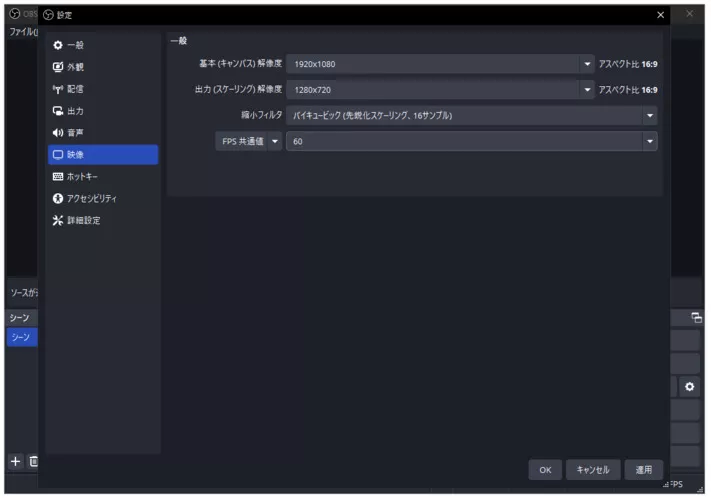Close the 設定 settings dialog
Screen dimensions: 711x500
tap(661, 15)
